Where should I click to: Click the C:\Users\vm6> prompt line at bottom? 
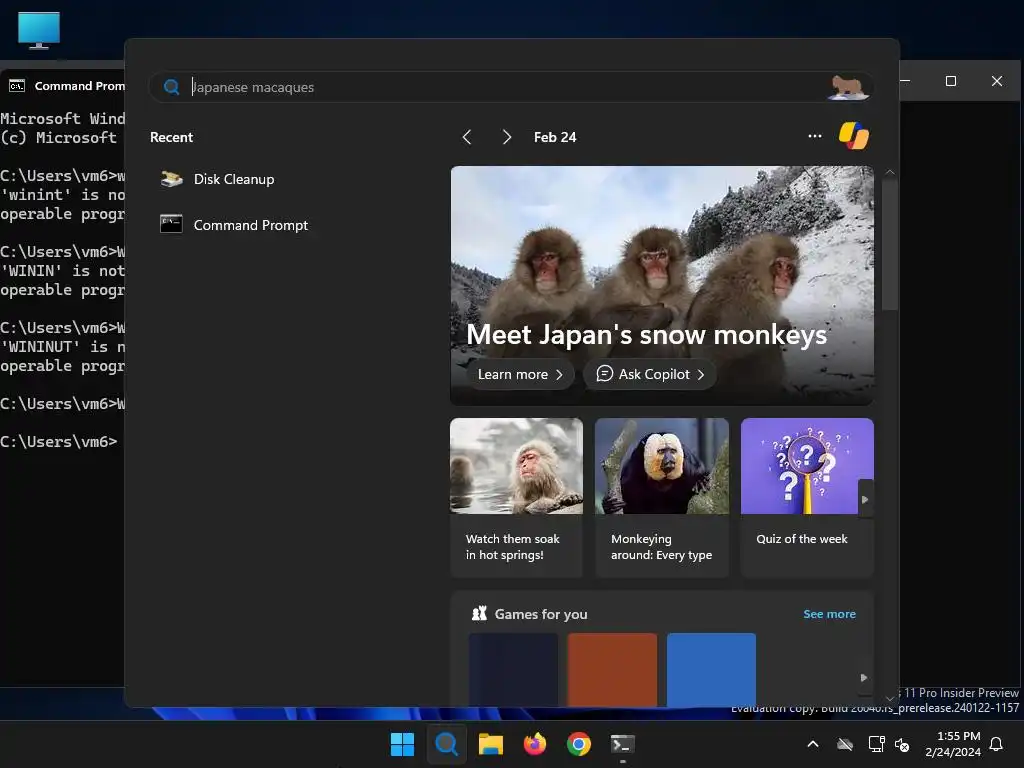pos(59,441)
